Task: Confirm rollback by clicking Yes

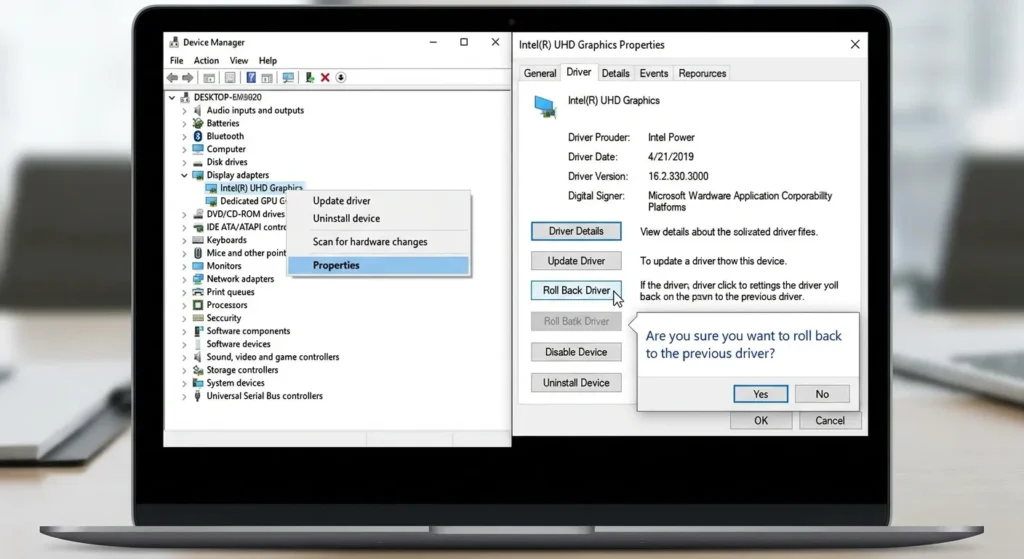Action: (760, 394)
